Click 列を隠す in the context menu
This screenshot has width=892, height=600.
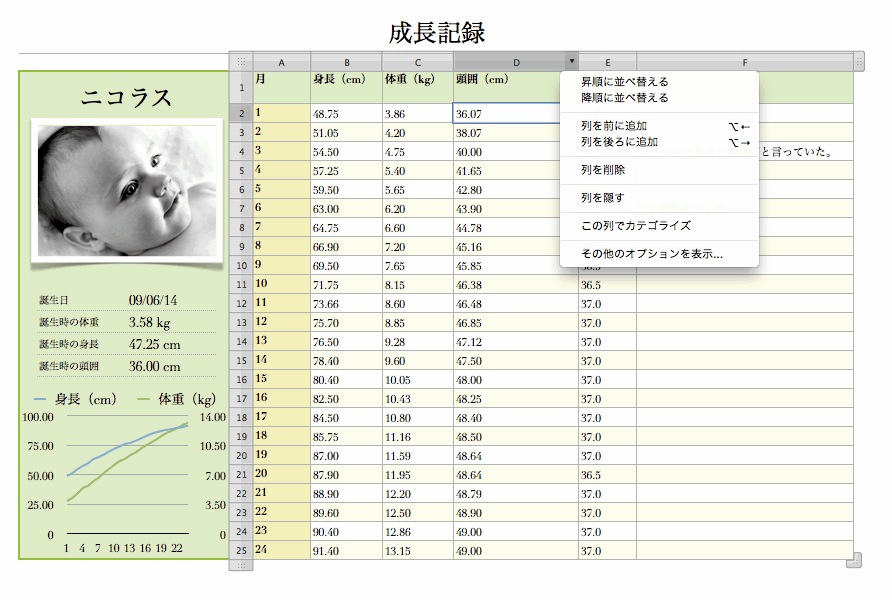(659, 198)
